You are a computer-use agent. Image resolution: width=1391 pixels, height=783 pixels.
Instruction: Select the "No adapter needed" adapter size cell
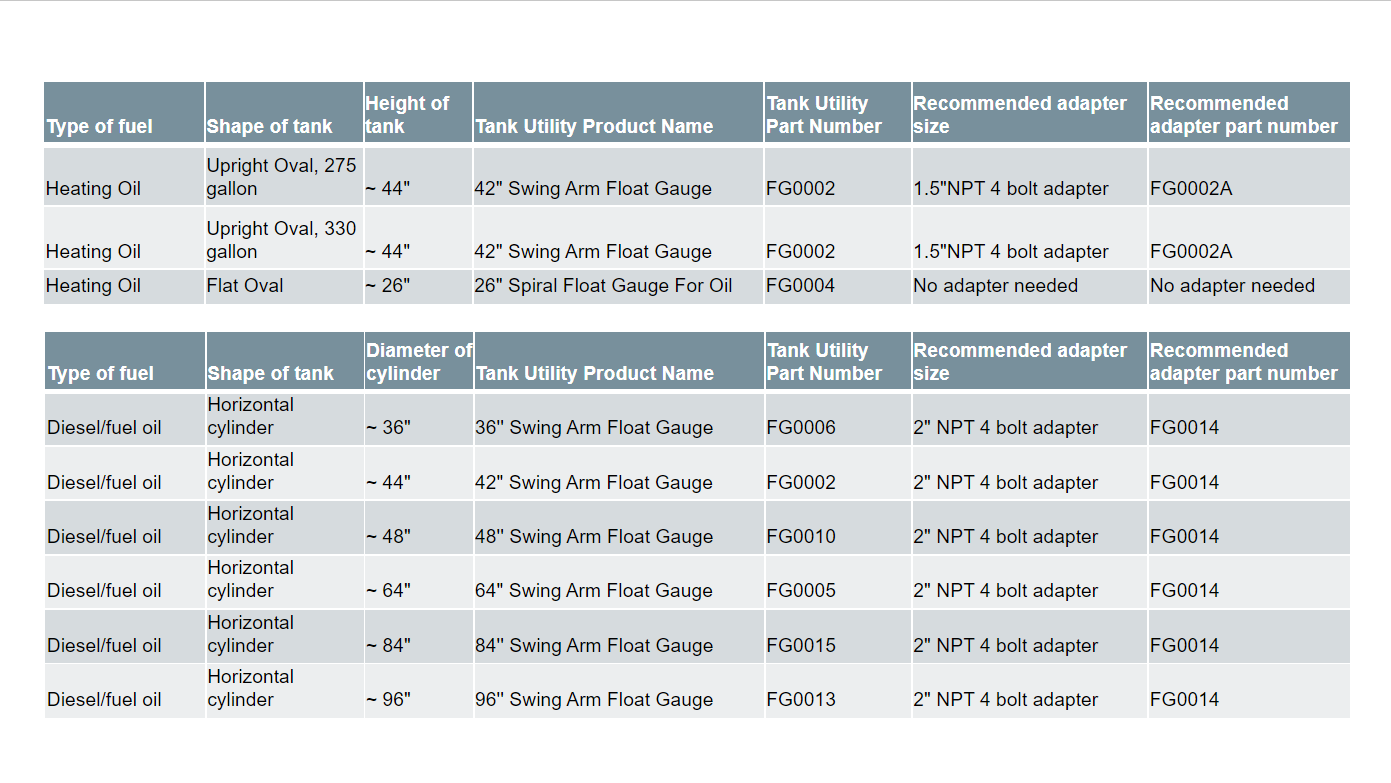(x=1029, y=286)
